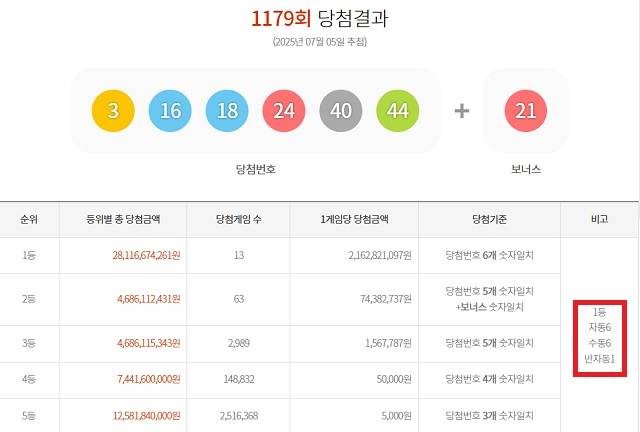This screenshot has width=640, height=432.
Task: Click the '순위' column header
Action: (29, 219)
